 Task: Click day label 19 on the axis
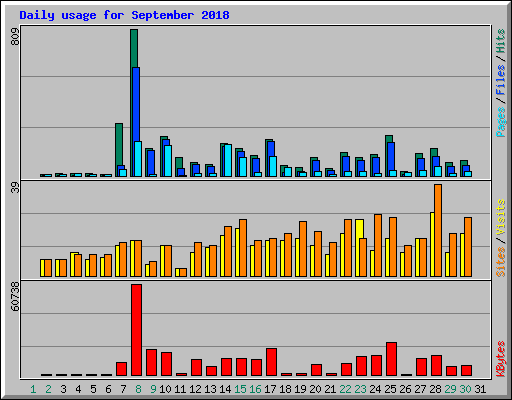(300, 389)
